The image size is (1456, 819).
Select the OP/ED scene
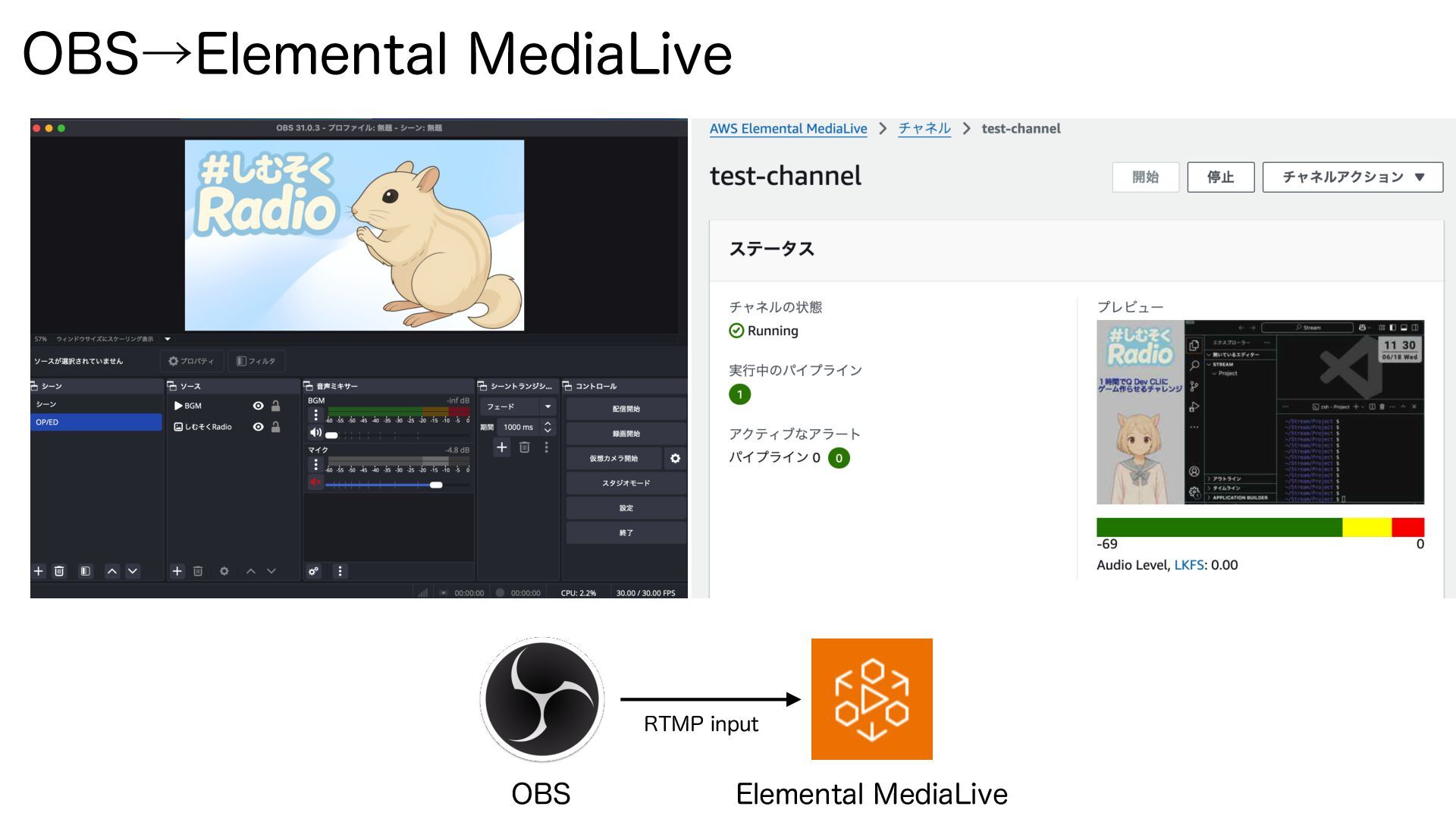pos(96,422)
